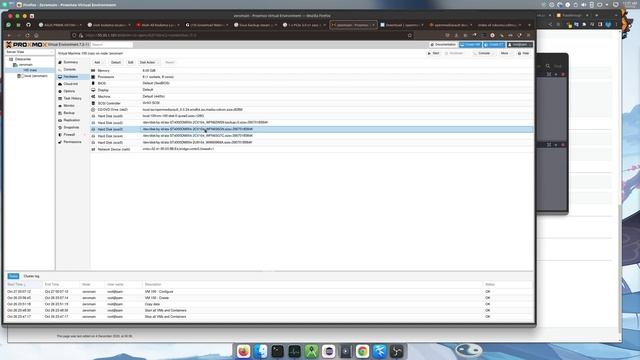Switch to the Cluster log tab

click(x=31, y=276)
